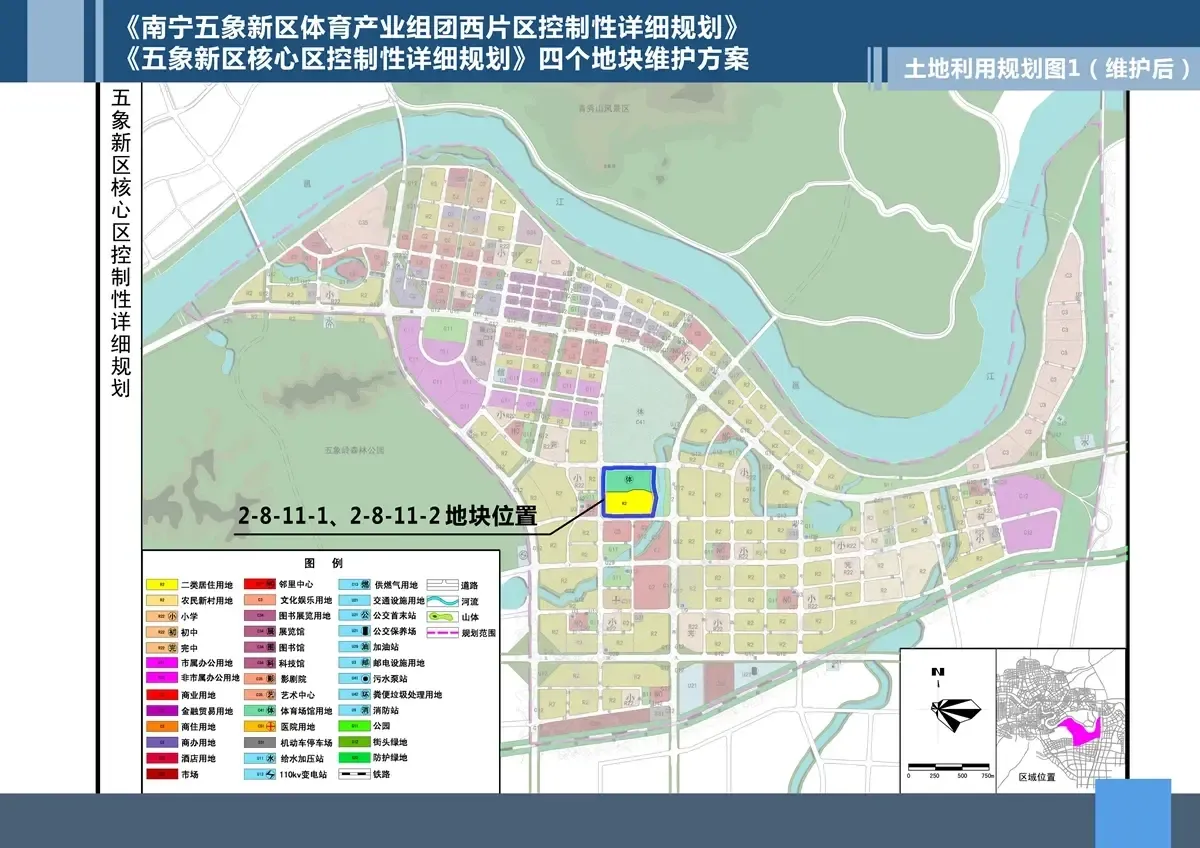Click the 污水泵站 sewage pump legend icon

tap(365, 679)
